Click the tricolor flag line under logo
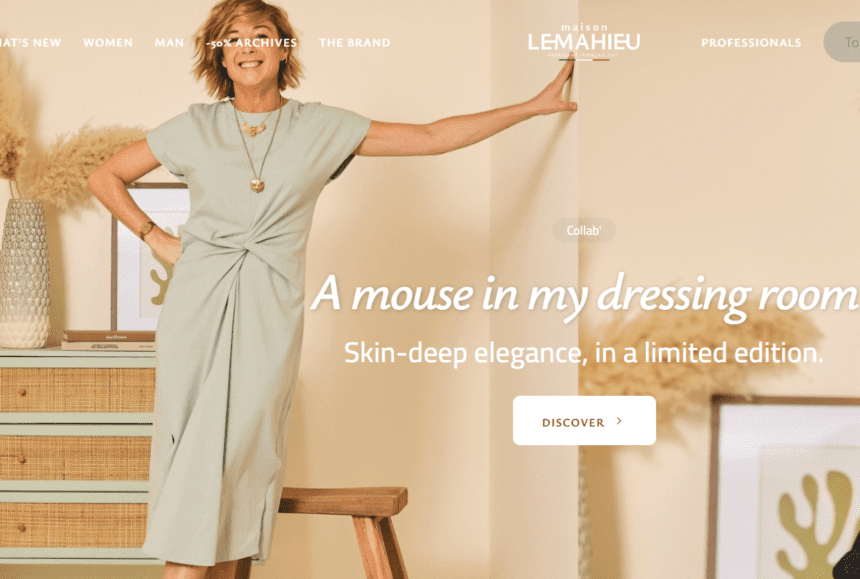Screen dimensions: 860x579 coord(584,60)
